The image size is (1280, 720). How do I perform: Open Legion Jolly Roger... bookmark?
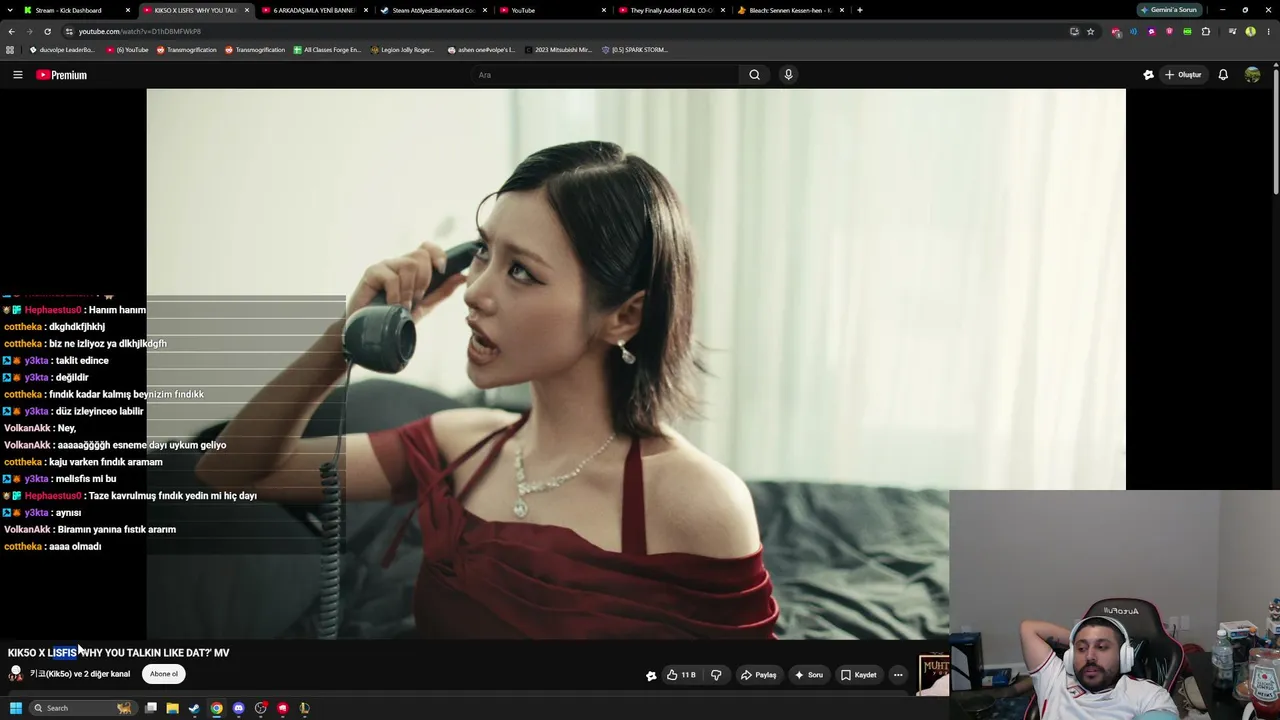pos(403,50)
